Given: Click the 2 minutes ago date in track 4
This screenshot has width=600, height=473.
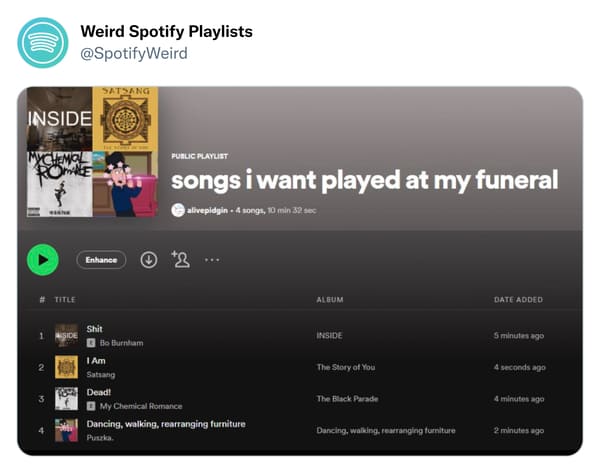Looking at the screenshot, I should coord(518,431).
